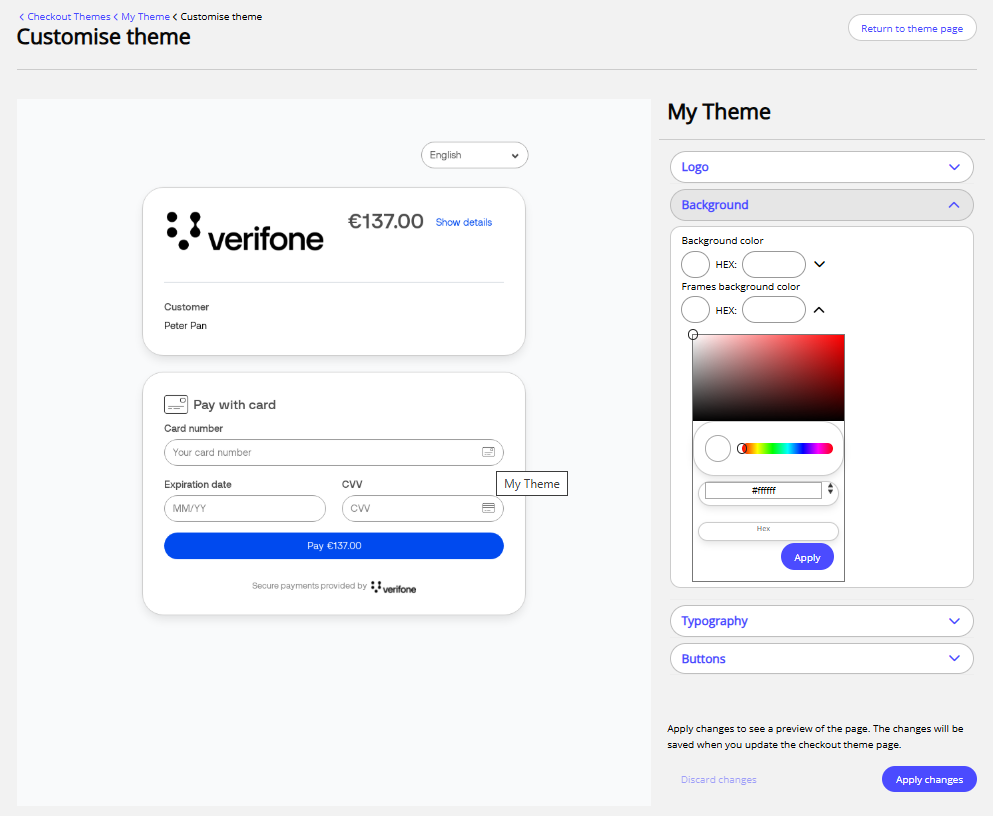Toggle color format with the up-down arrows
Screen dimensions: 993x816
coord(830,489)
